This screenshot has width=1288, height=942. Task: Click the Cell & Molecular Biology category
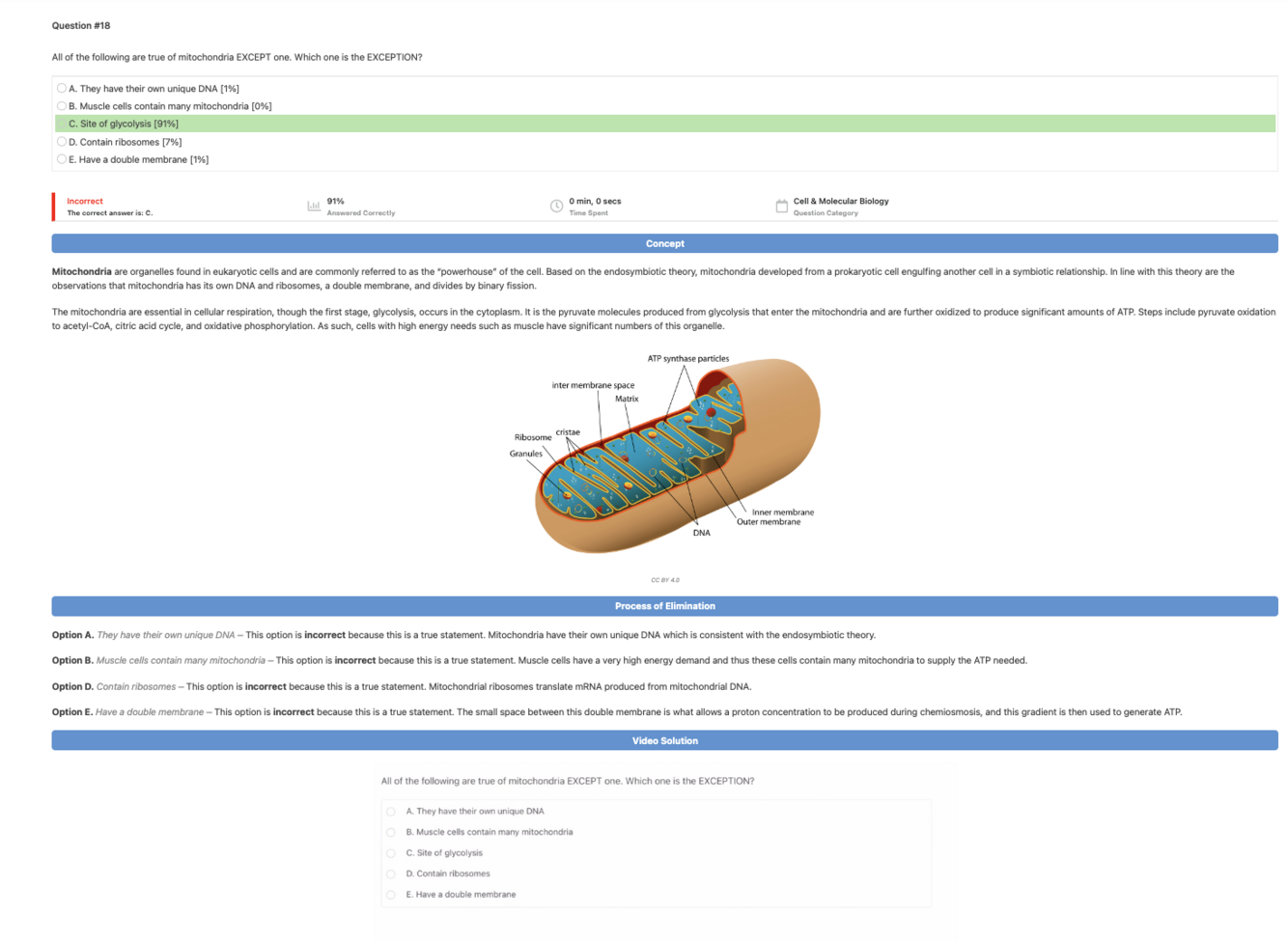pos(841,201)
